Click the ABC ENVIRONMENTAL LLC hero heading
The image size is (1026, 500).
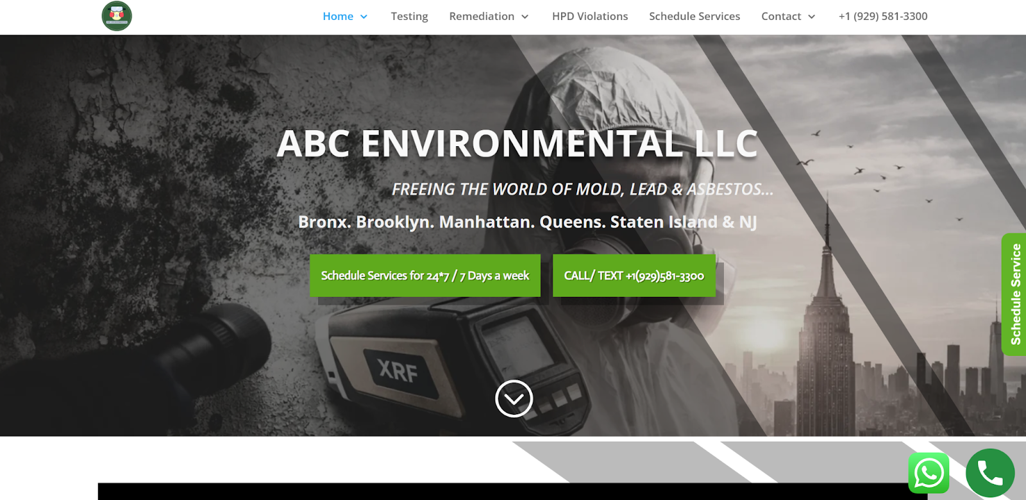click(517, 143)
